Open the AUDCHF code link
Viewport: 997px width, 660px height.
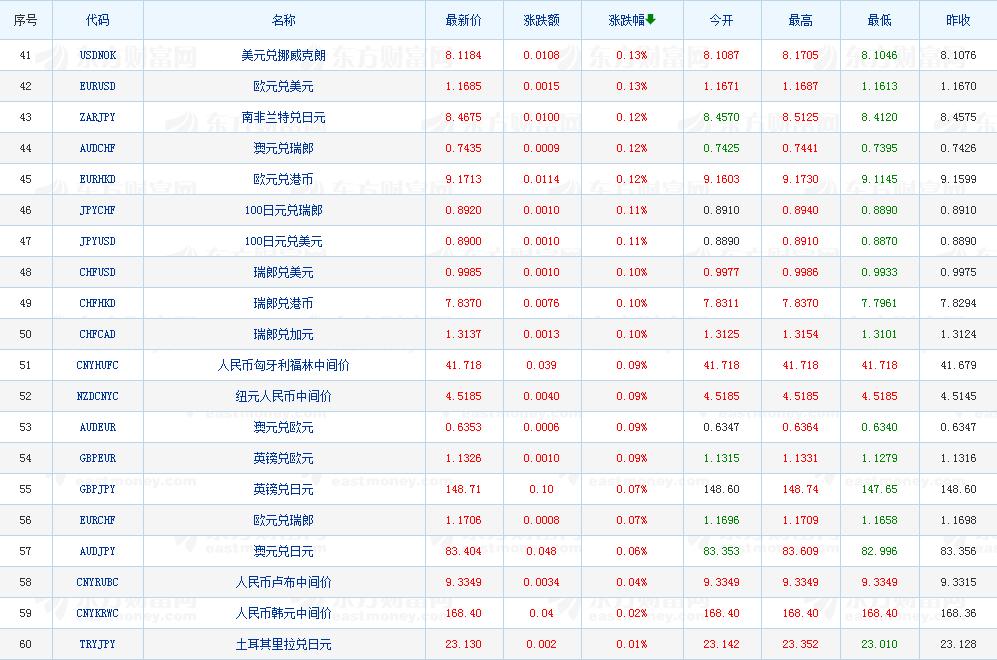98,148
